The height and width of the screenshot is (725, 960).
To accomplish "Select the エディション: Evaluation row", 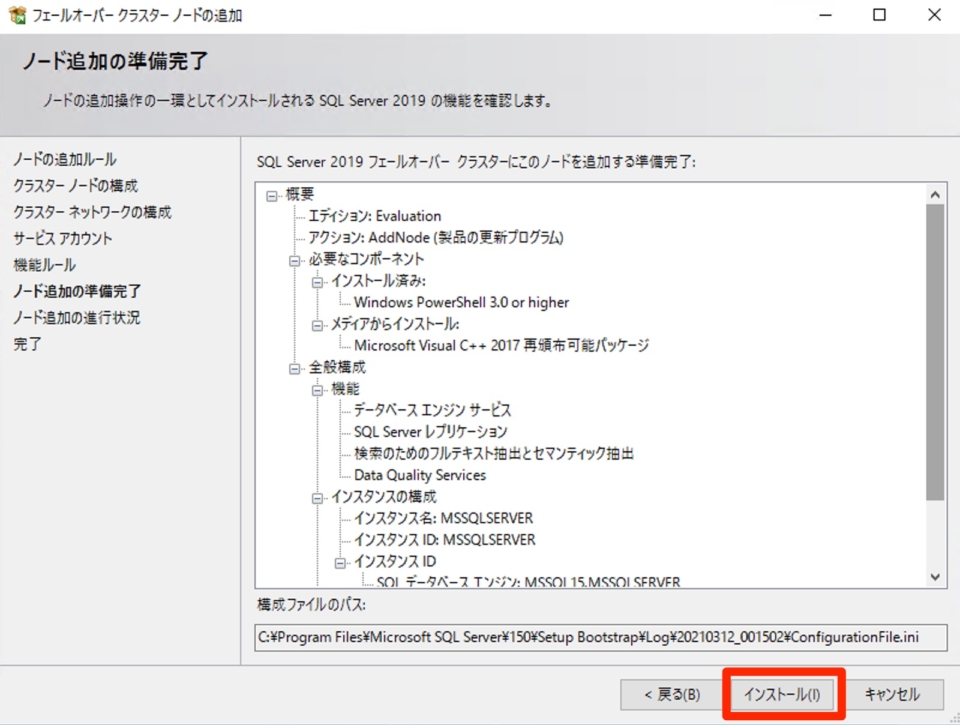I will (x=375, y=216).
